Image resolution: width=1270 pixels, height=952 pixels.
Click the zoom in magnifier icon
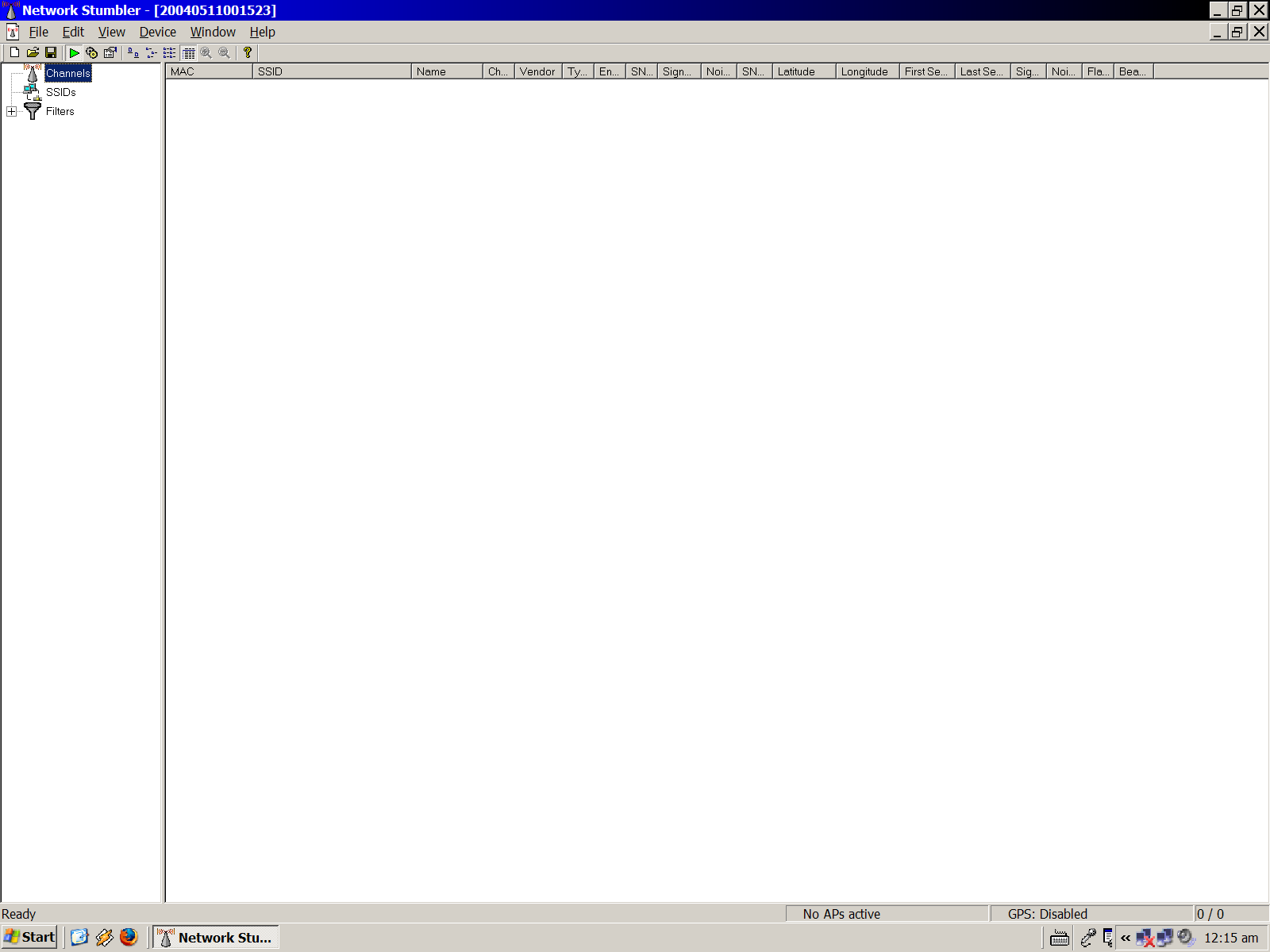(x=206, y=52)
